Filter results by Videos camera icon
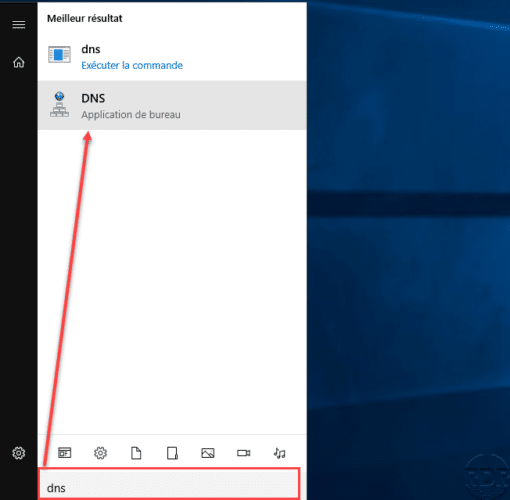Viewport: 510px width, 500px height. (x=244, y=453)
